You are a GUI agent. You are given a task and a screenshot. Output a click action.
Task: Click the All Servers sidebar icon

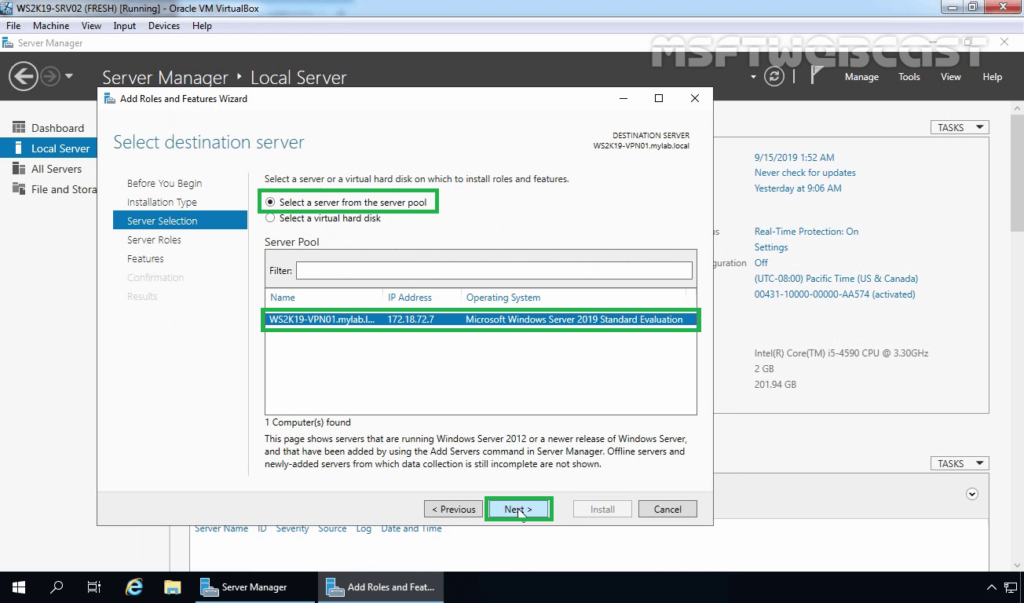19,169
